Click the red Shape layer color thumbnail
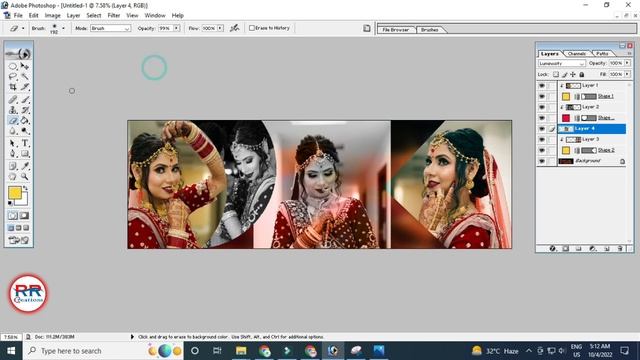Image resolution: width=640 pixels, height=360 pixels. (x=566, y=118)
